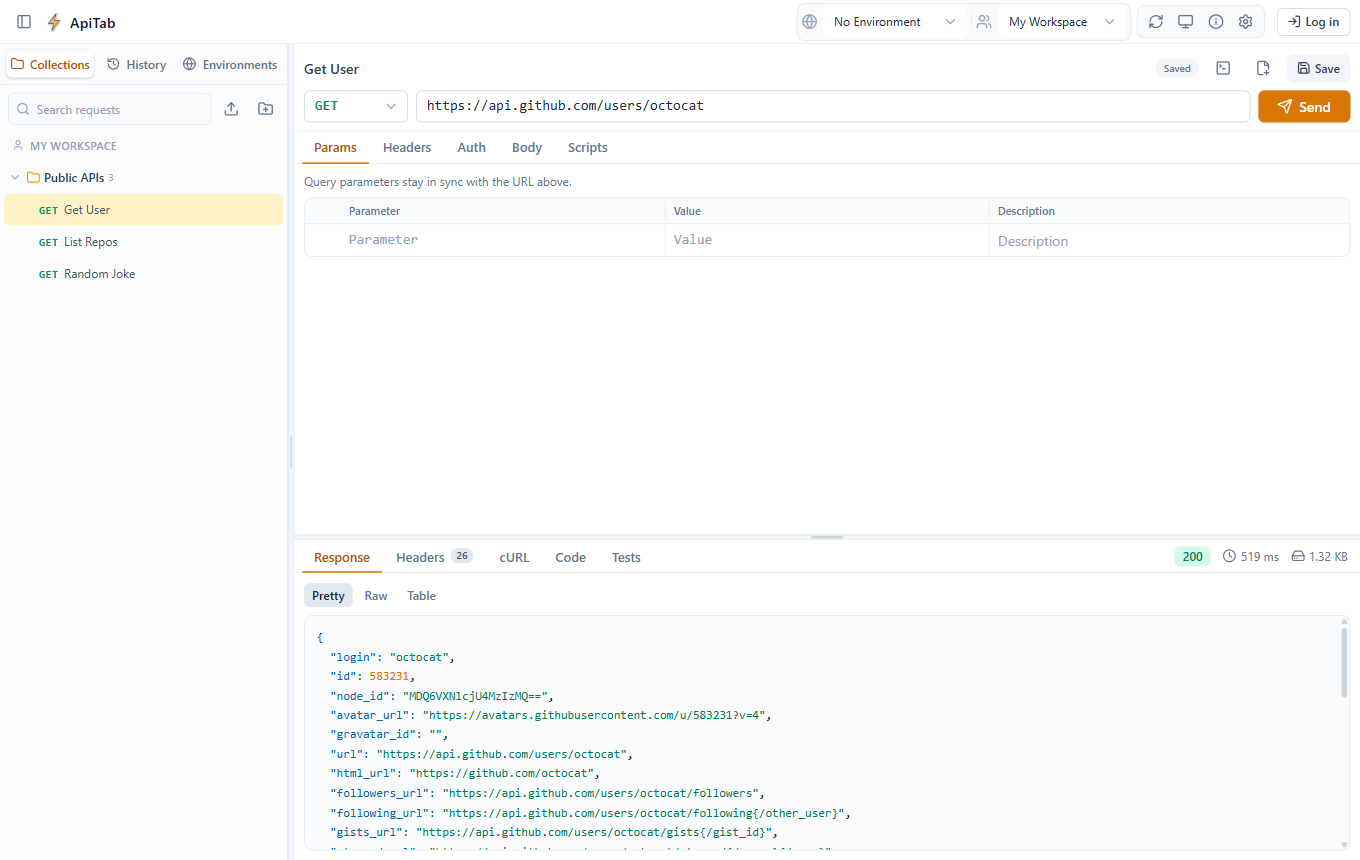Click the request URL field
This screenshot has width=1360, height=860.
coord(833,106)
